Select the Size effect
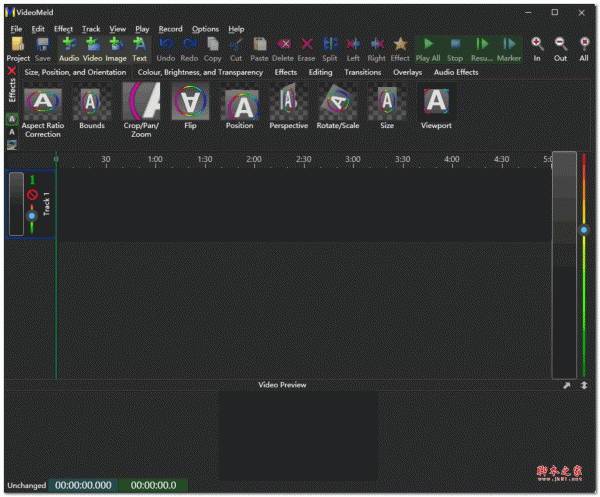 [387, 106]
